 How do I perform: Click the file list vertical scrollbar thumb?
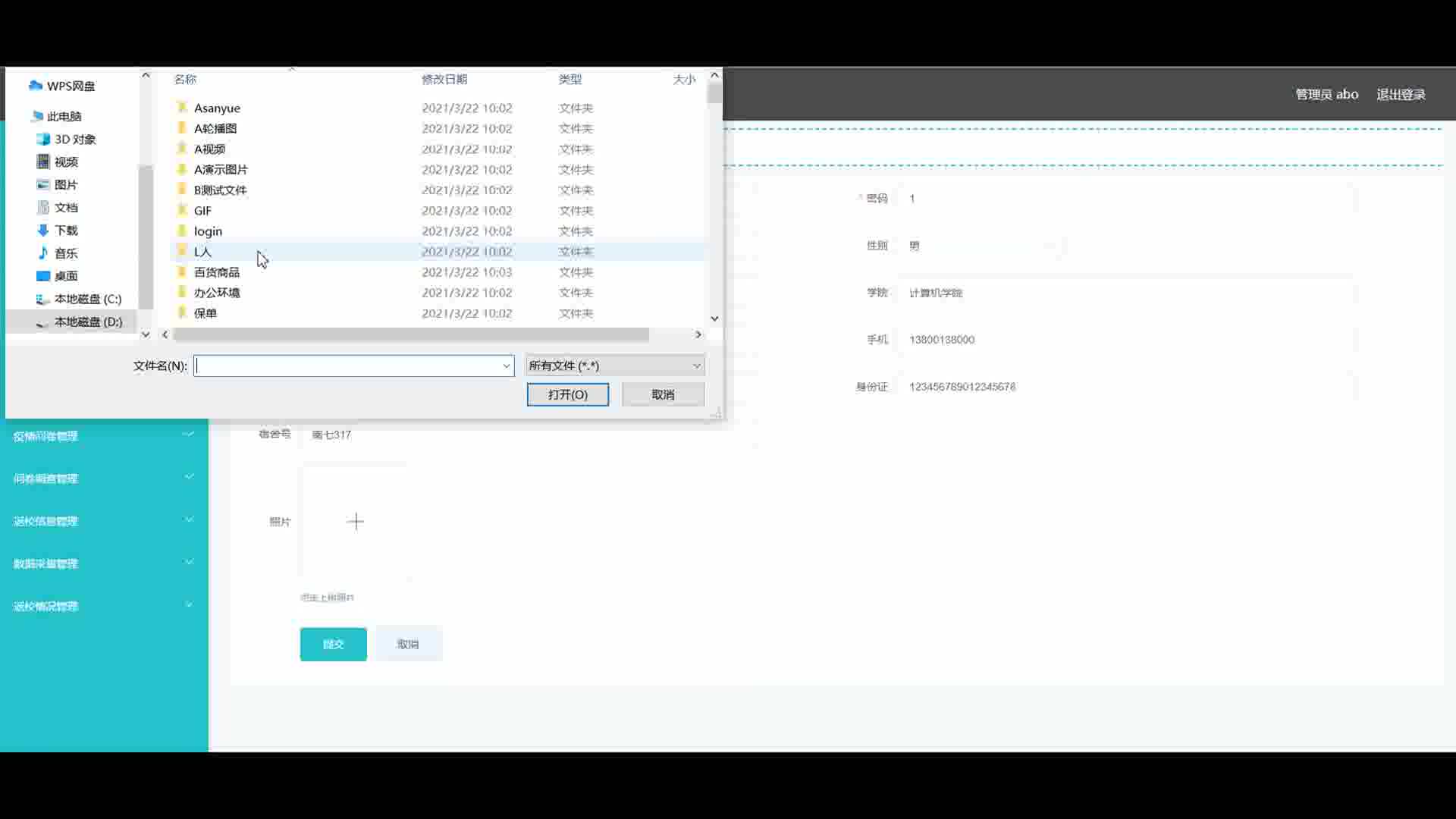click(x=714, y=93)
